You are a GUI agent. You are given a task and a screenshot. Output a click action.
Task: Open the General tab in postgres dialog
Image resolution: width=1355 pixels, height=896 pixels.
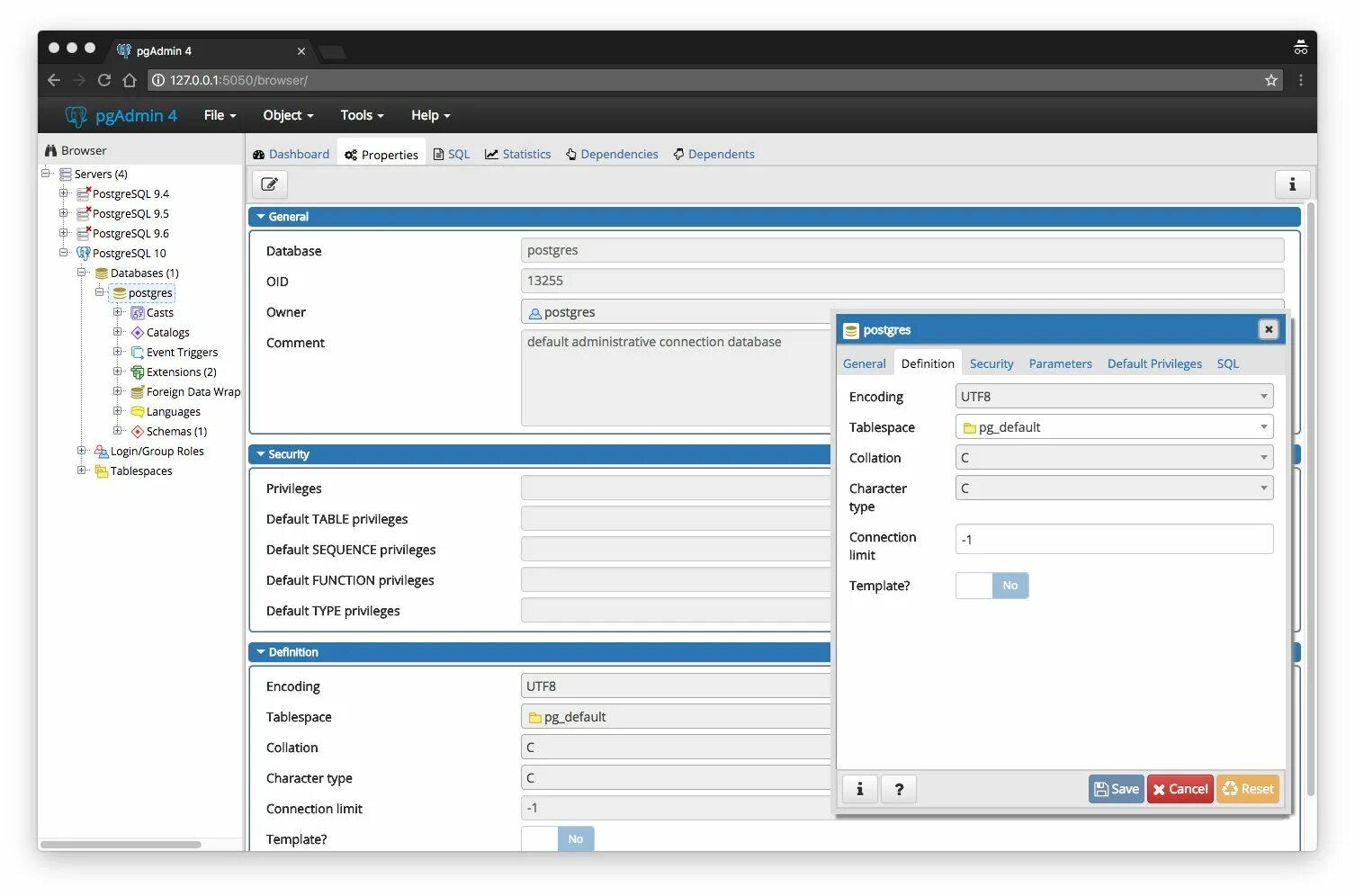point(865,363)
